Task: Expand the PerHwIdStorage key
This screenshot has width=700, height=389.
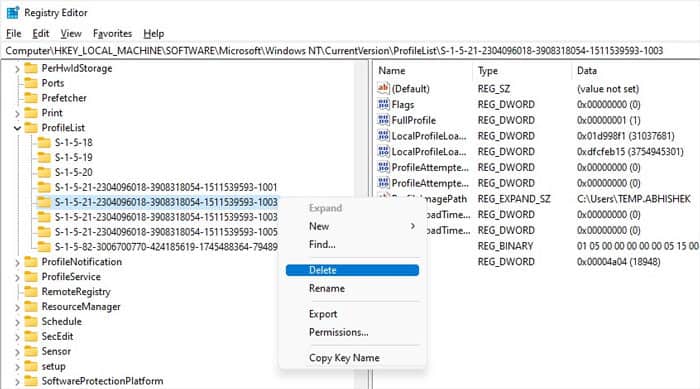Action: 17,69
